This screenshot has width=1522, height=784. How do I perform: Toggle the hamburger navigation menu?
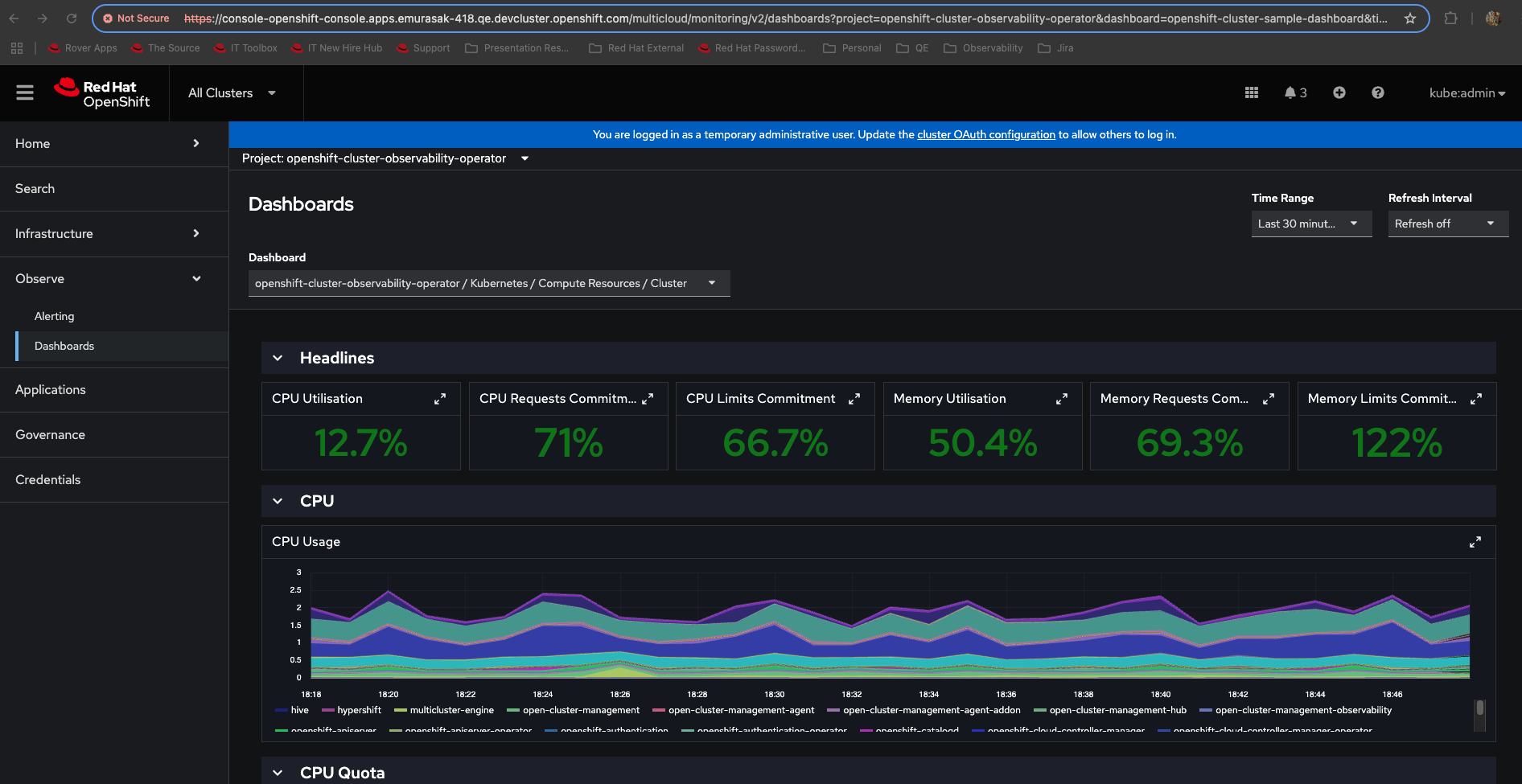pyautogui.click(x=25, y=93)
